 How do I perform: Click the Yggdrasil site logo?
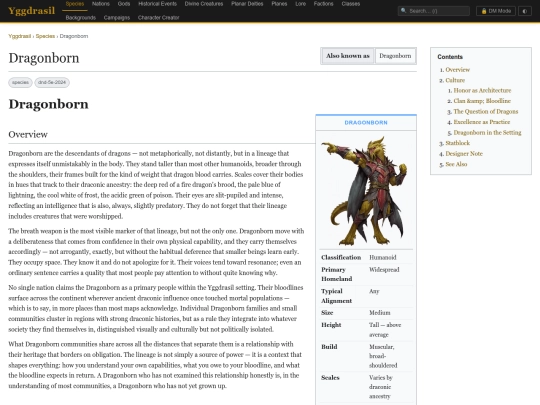pyautogui.click(x=31, y=11)
